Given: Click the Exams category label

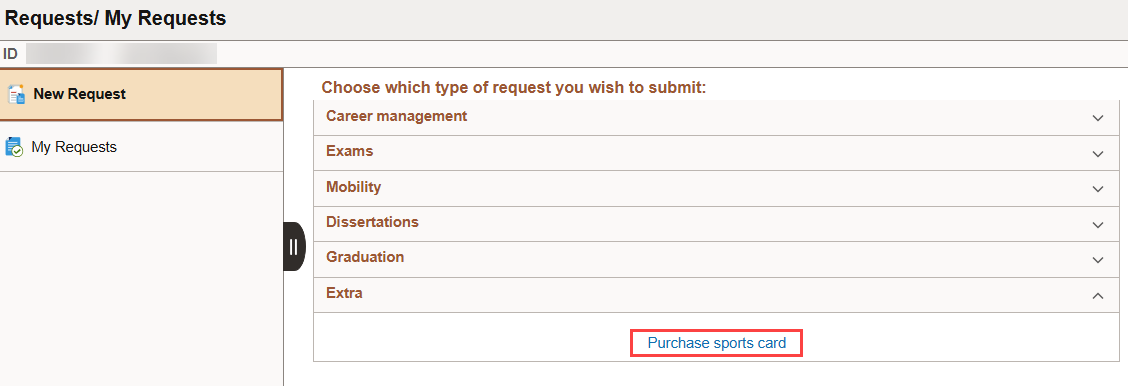Looking at the screenshot, I should point(350,151).
